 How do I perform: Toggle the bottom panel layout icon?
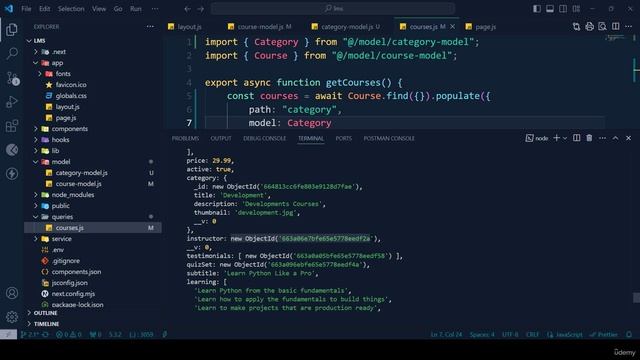[x=550, y=9]
